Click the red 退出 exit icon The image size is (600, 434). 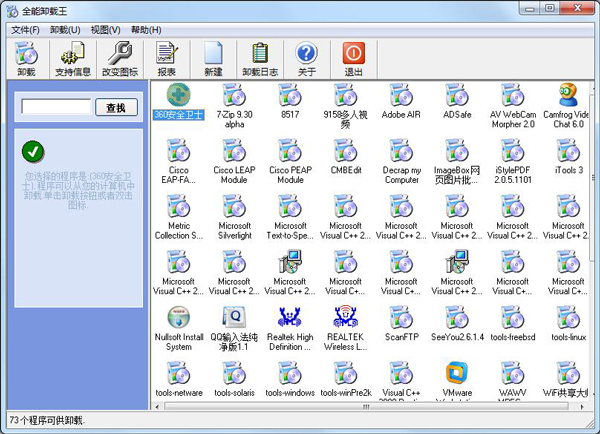point(354,58)
